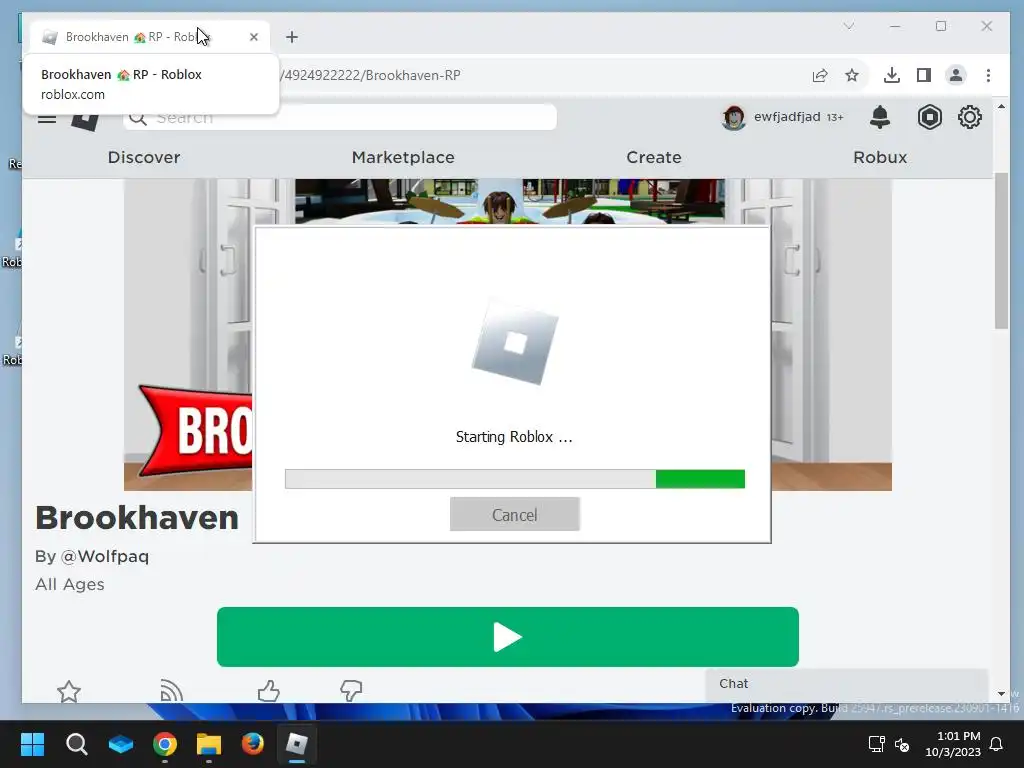Like Brookhaven with thumbs up
Viewport: 1024px width, 768px height.
[x=268, y=691]
